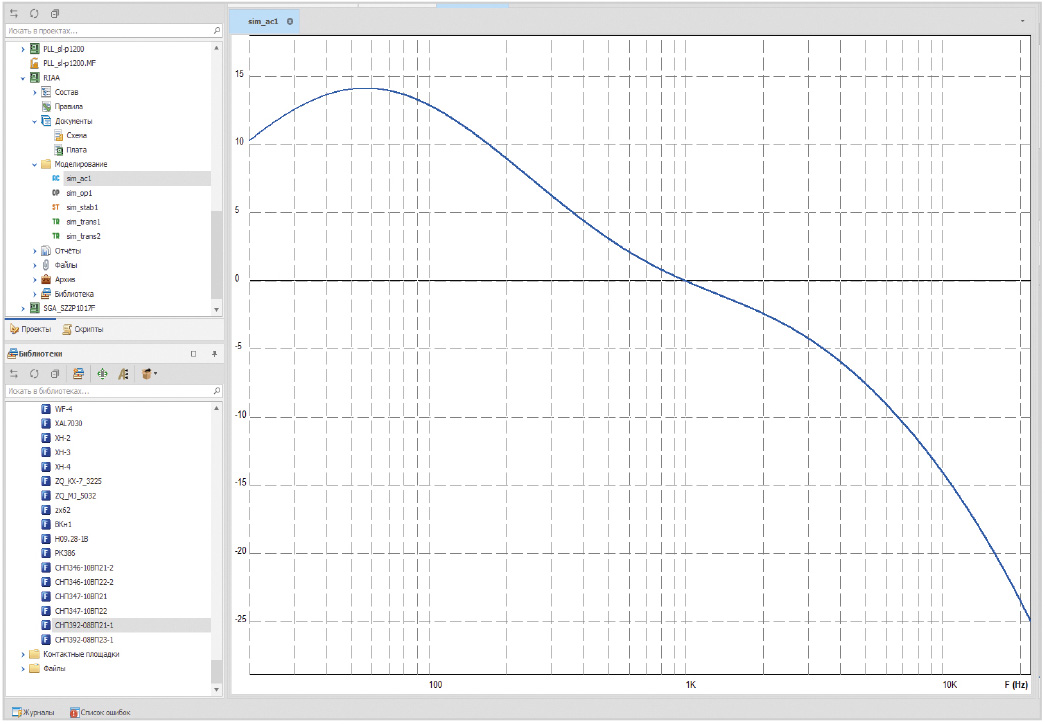Open the Журналы tab
This screenshot has height=724, width=1045.
coord(33,712)
